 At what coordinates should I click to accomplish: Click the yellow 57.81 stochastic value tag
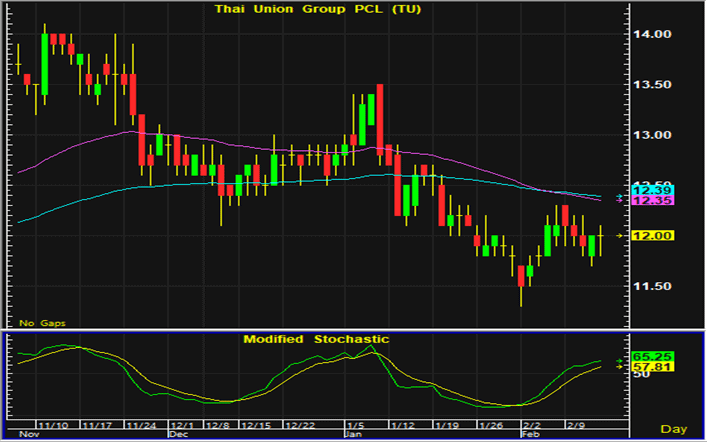[x=653, y=367]
